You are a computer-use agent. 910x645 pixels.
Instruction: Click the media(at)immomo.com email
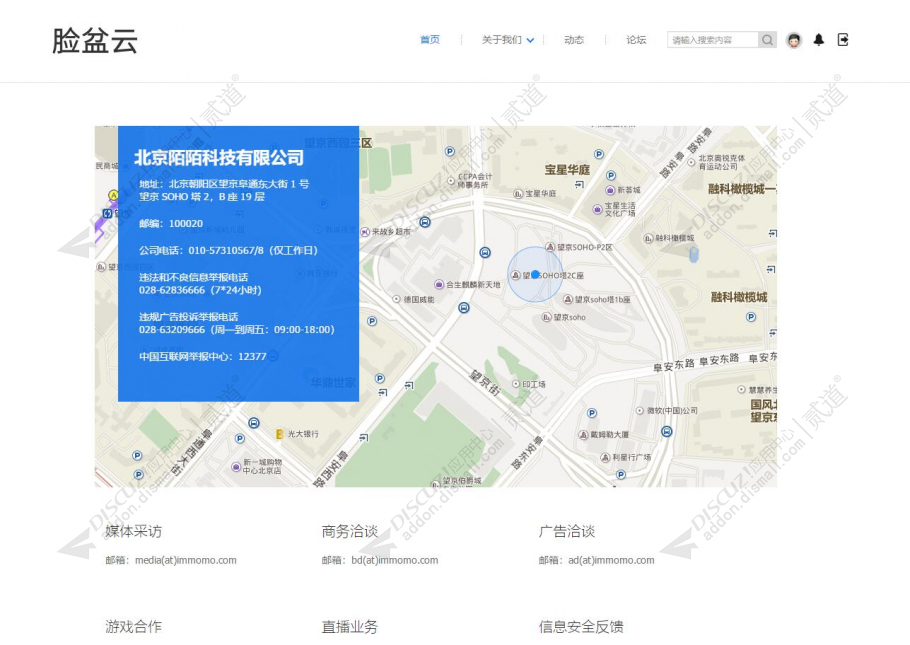(186, 560)
